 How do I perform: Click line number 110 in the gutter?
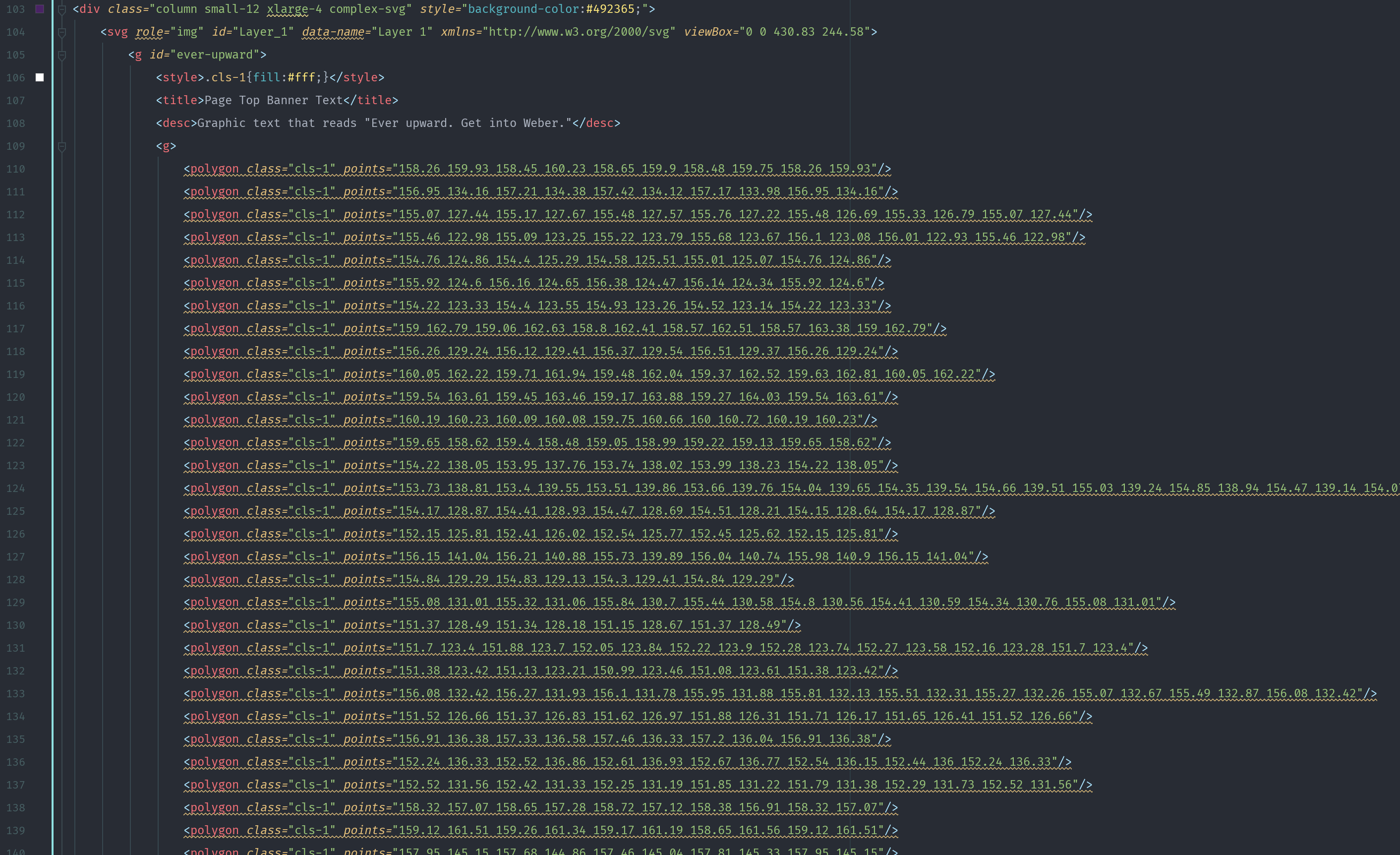(x=15, y=169)
